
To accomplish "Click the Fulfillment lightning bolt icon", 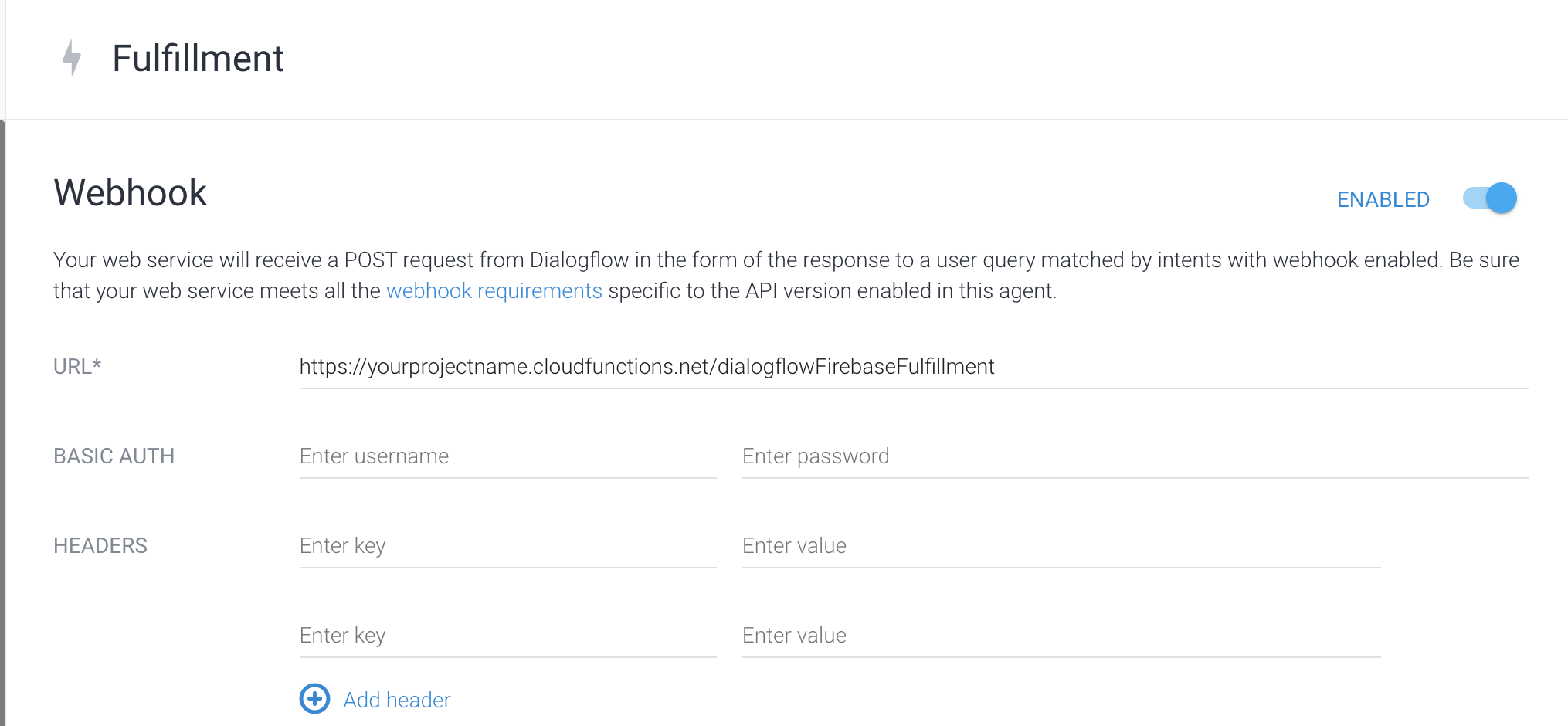I will click(72, 58).
